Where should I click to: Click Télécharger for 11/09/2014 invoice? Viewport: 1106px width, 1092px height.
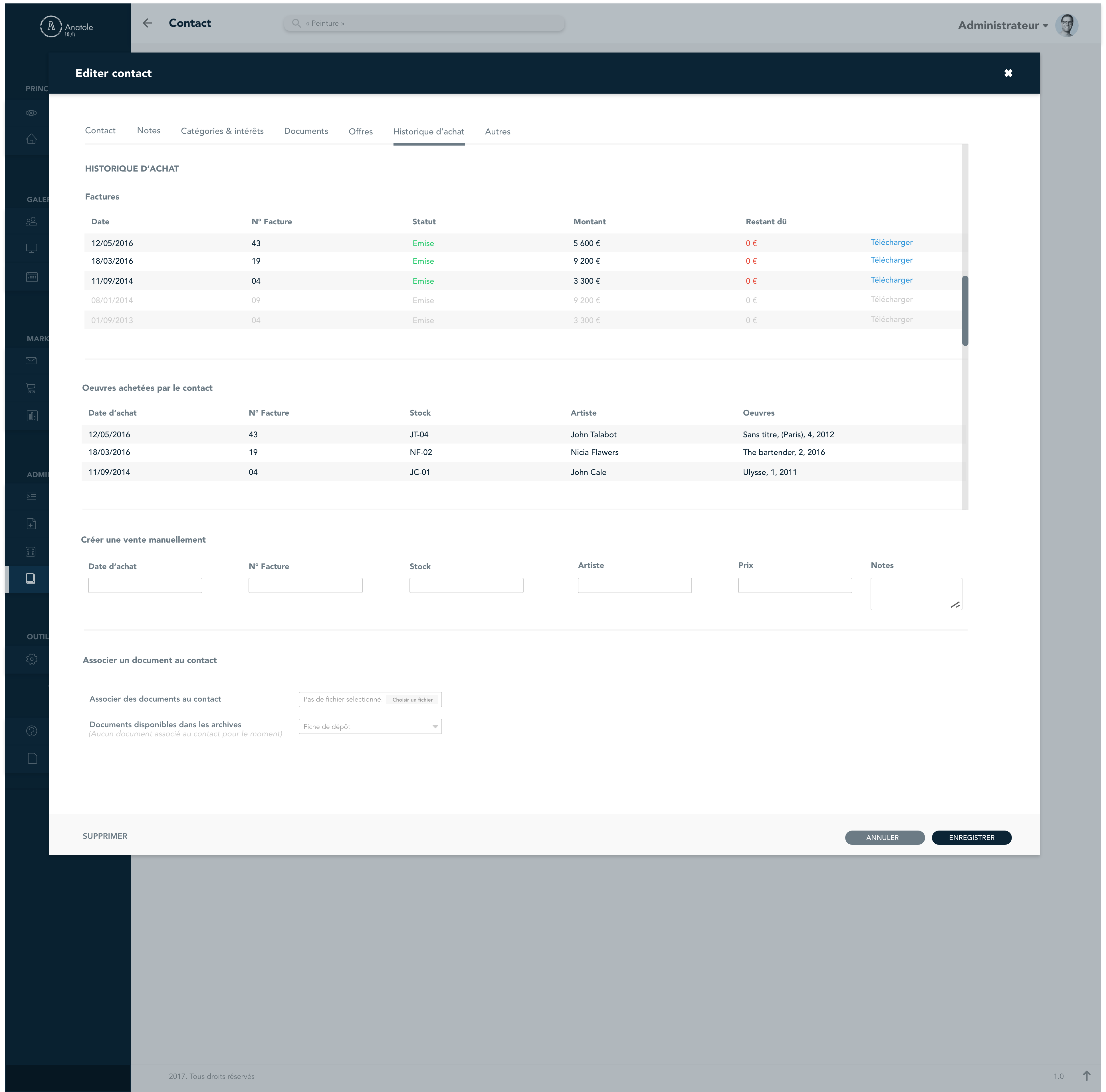tap(891, 280)
